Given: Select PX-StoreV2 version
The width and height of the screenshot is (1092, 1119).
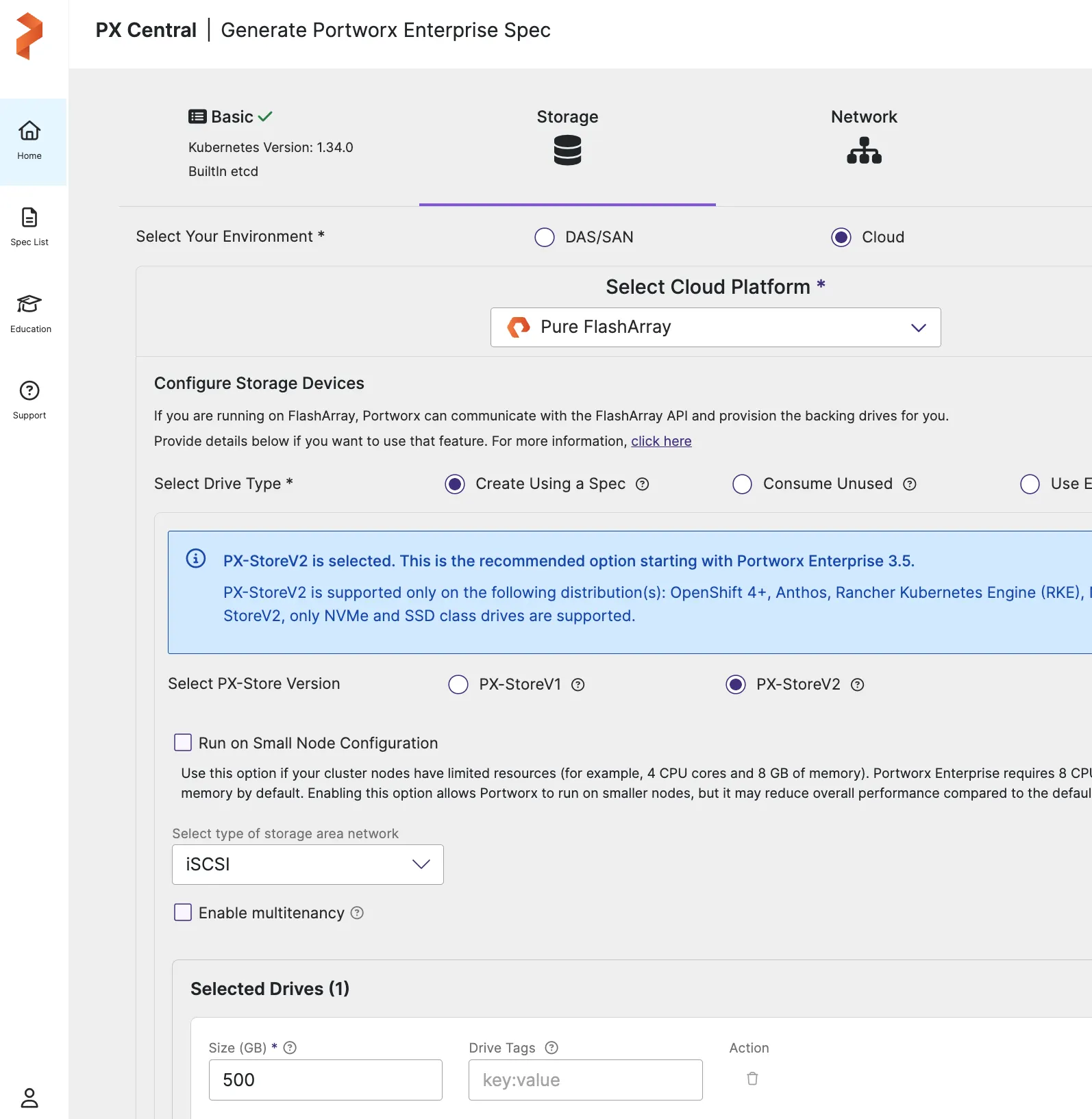Looking at the screenshot, I should pyautogui.click(x=736, y=685).
